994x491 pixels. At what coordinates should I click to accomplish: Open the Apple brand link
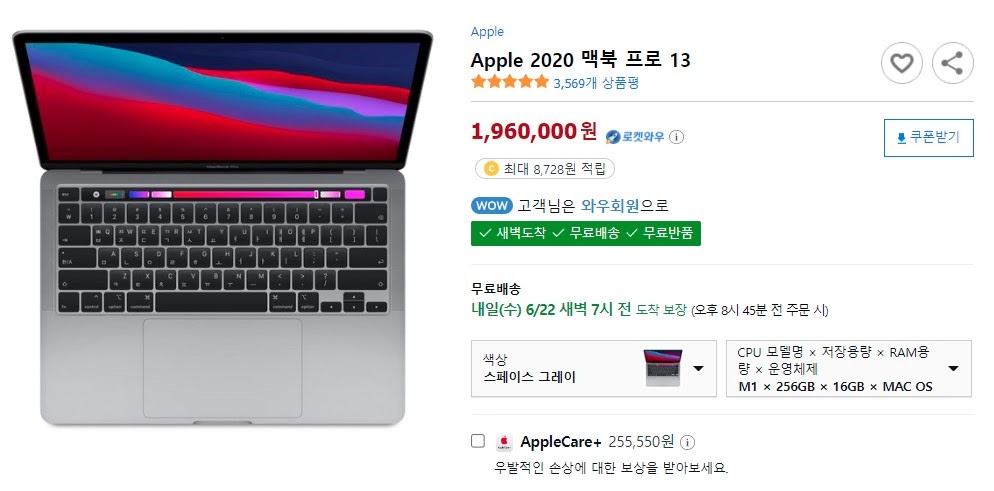[x=487, y=31]
